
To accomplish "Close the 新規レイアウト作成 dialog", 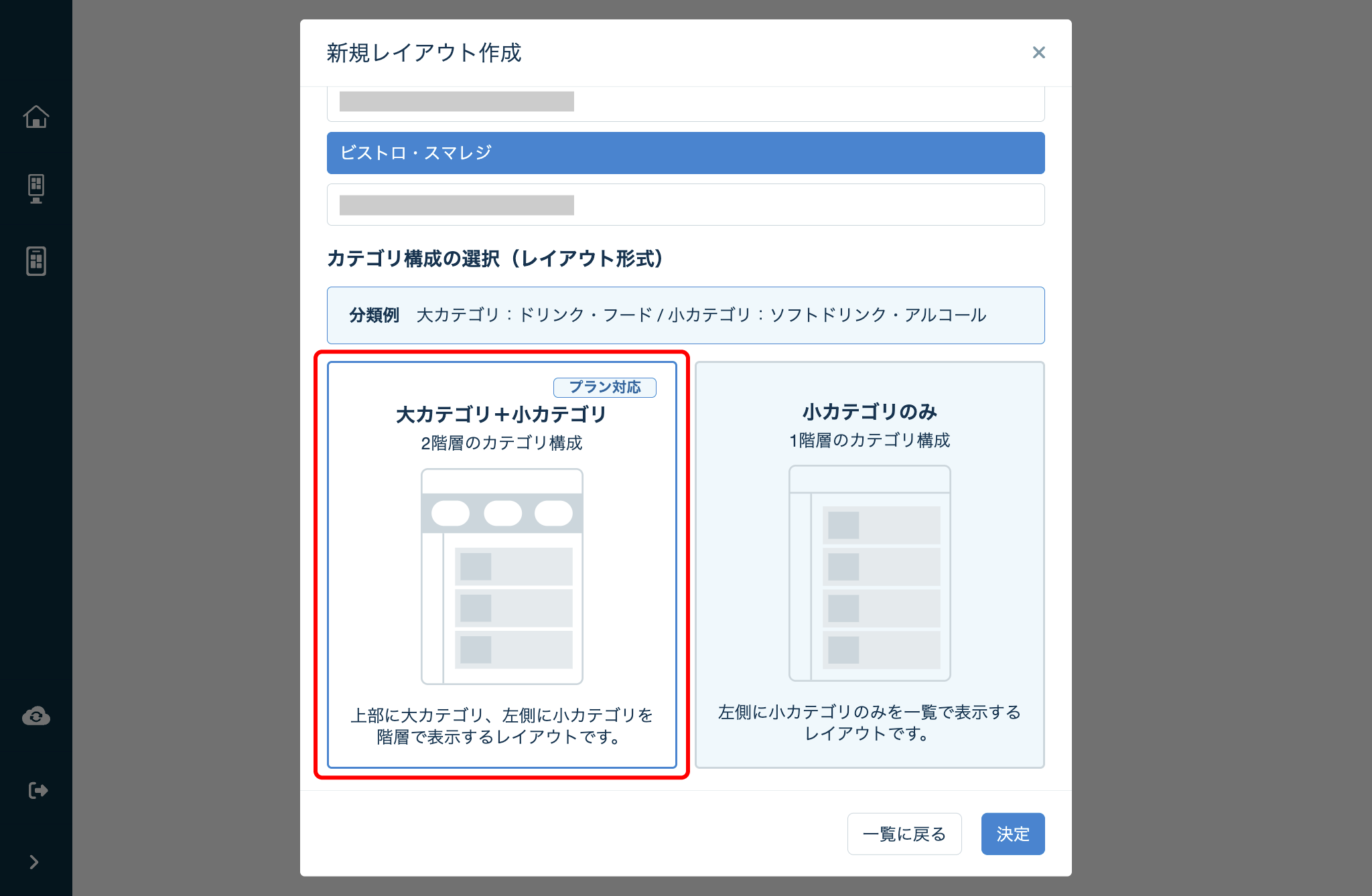I will [x=1039, y=52].
